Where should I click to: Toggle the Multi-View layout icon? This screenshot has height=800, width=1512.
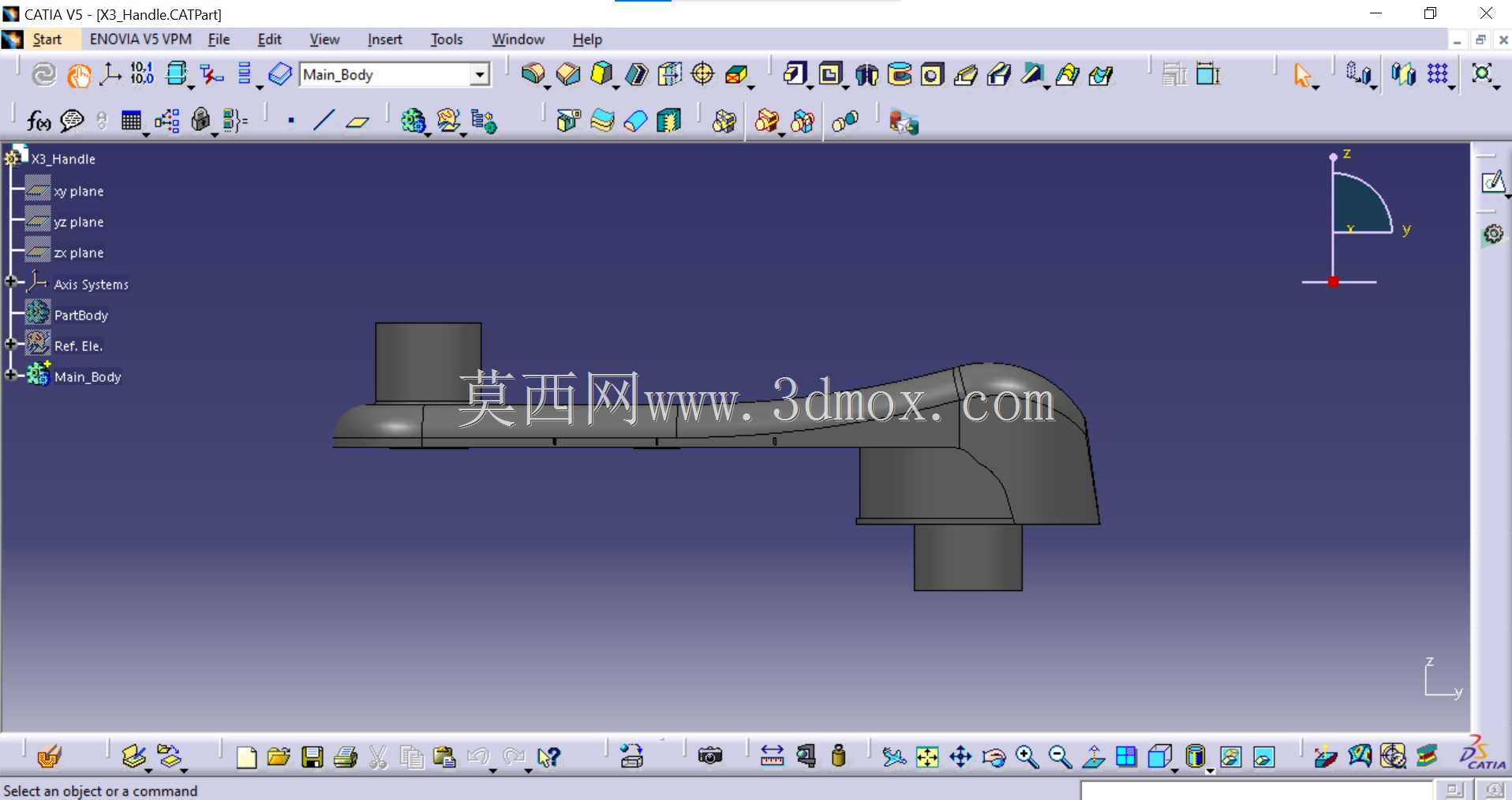pyautogui.click(x=1126, y=757)
